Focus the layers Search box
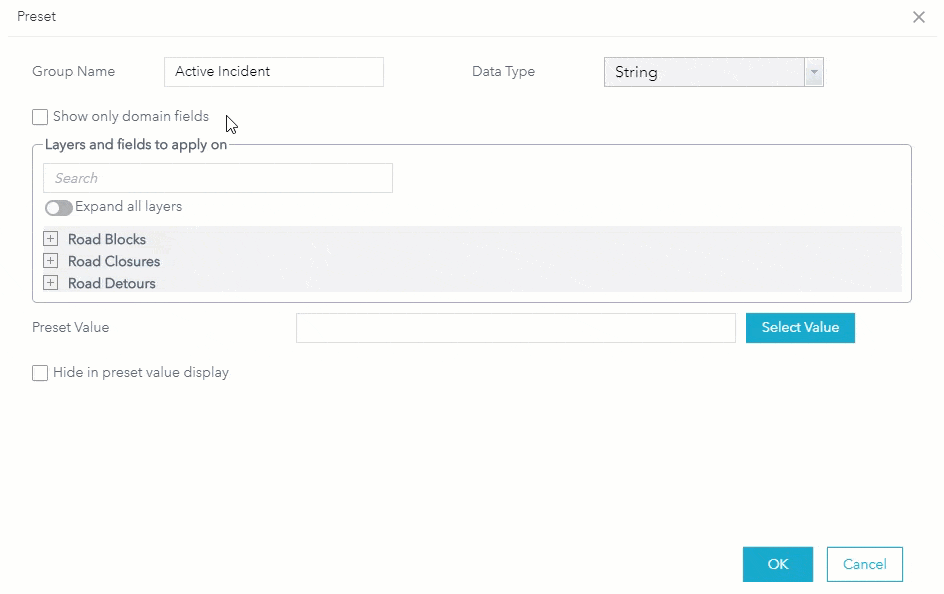944x594 pixels. coord(217,178)
